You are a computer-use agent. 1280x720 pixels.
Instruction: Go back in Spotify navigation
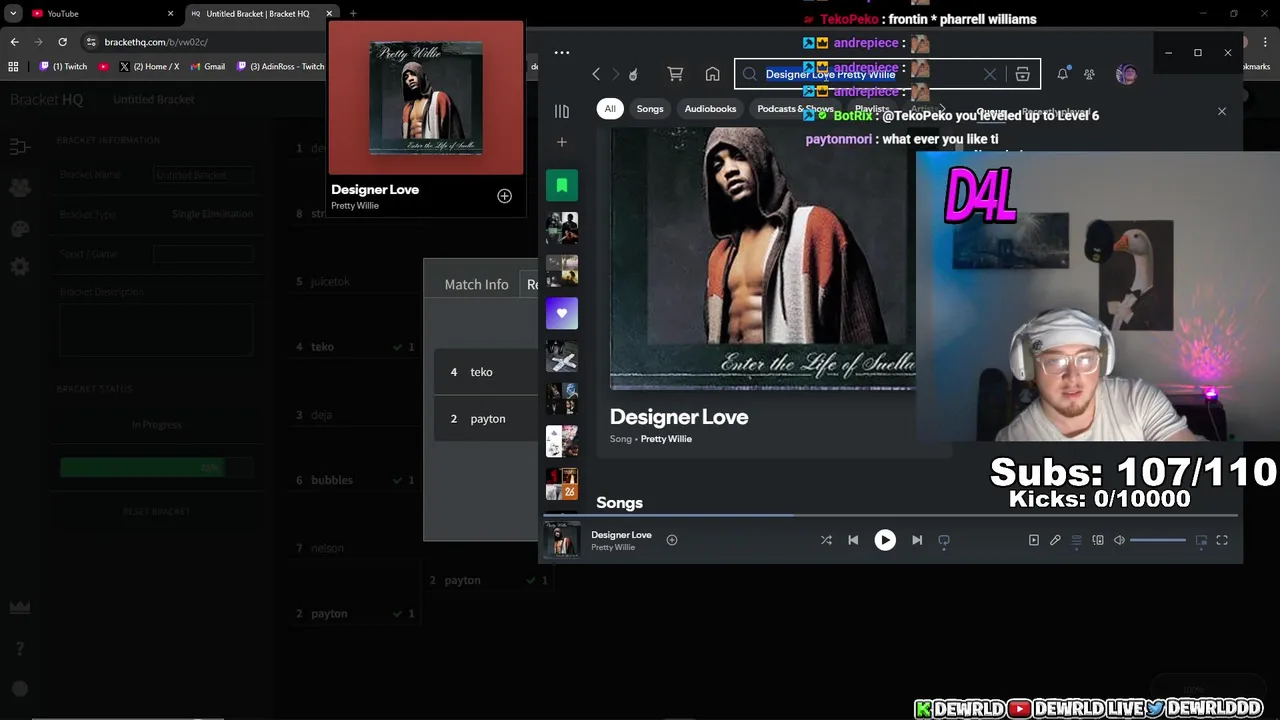596,74
